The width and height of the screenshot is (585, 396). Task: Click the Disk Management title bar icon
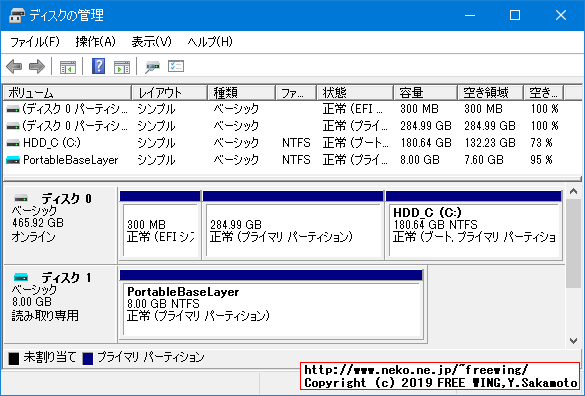(x=17, y=15)
